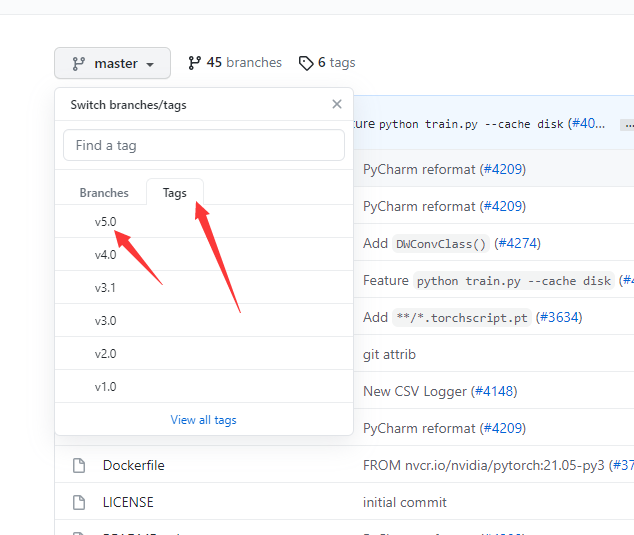Switch to tag v2.0
Screen dimensions: 634x535
(x=105, y=353)
